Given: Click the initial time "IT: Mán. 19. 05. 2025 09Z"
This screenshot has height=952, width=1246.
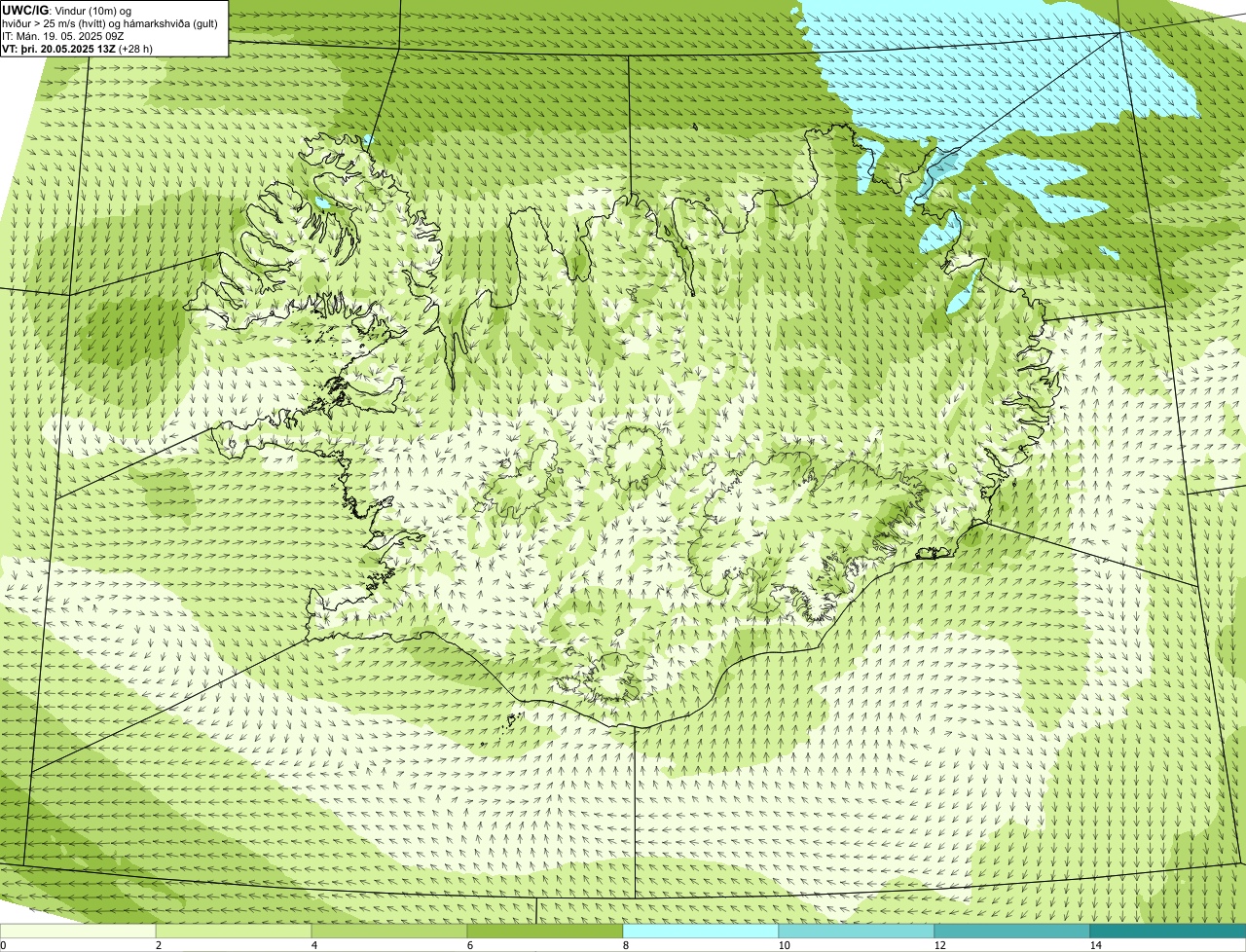Looking at the screenshot, I should tap(63, 36).
